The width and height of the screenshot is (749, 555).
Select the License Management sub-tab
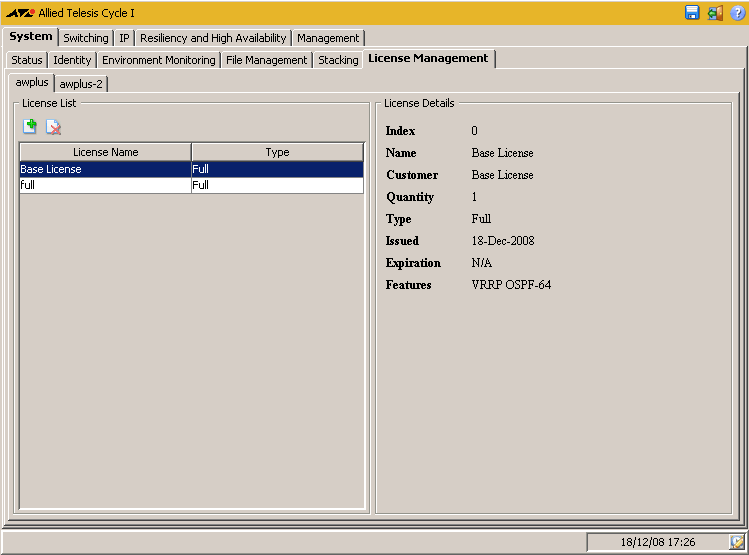point(428,58)
